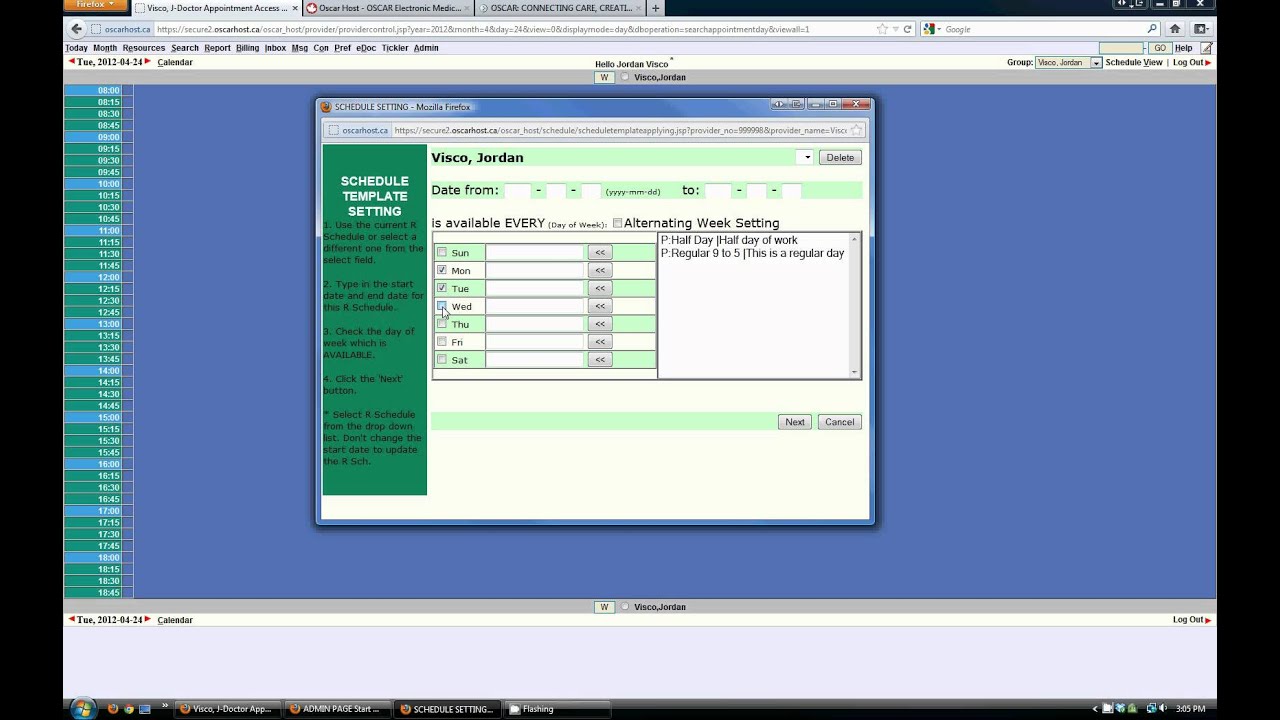Open the Admin menu item

pyautogui.click(x=426, y=48)
